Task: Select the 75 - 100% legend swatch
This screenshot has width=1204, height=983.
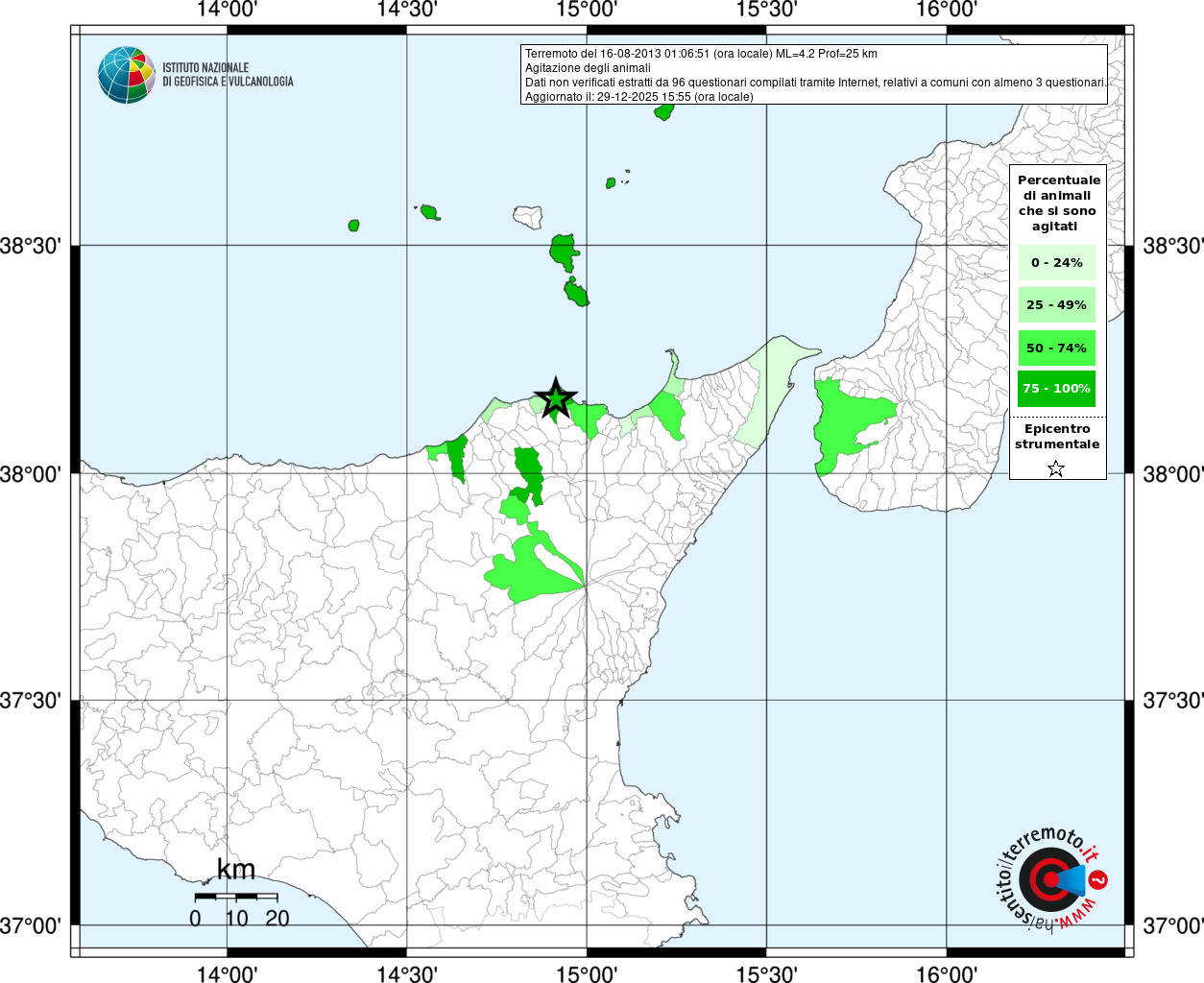Action: coord(1056,389)
